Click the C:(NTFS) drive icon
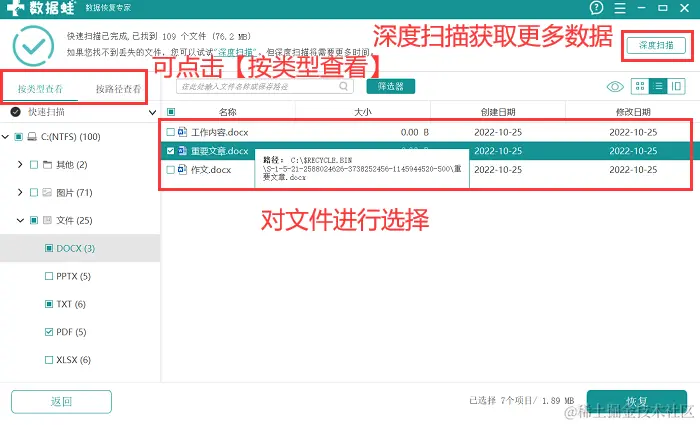700x425 pixels. [x=32, y=137]
